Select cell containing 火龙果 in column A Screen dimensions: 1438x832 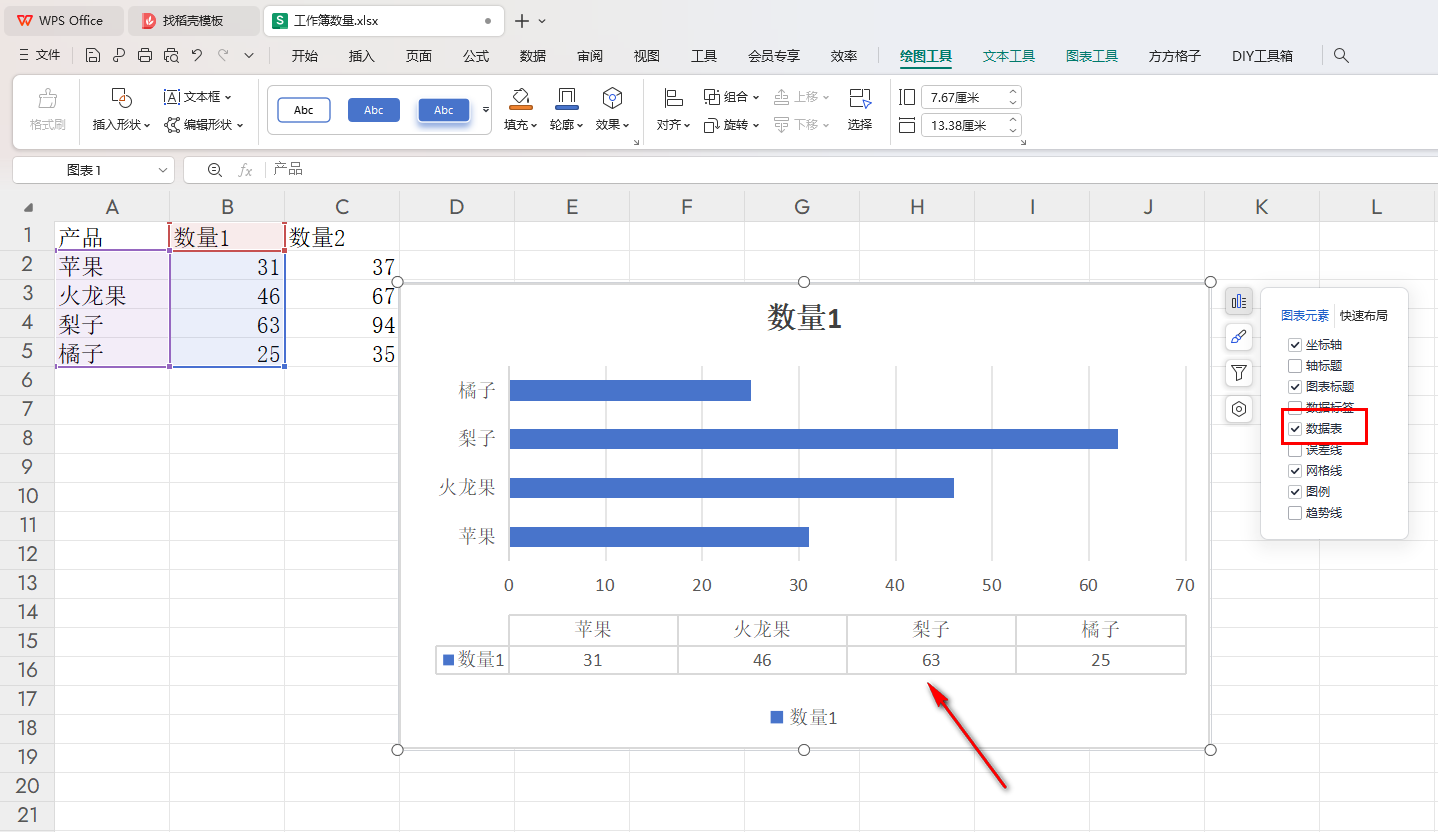tap(112, 295)
